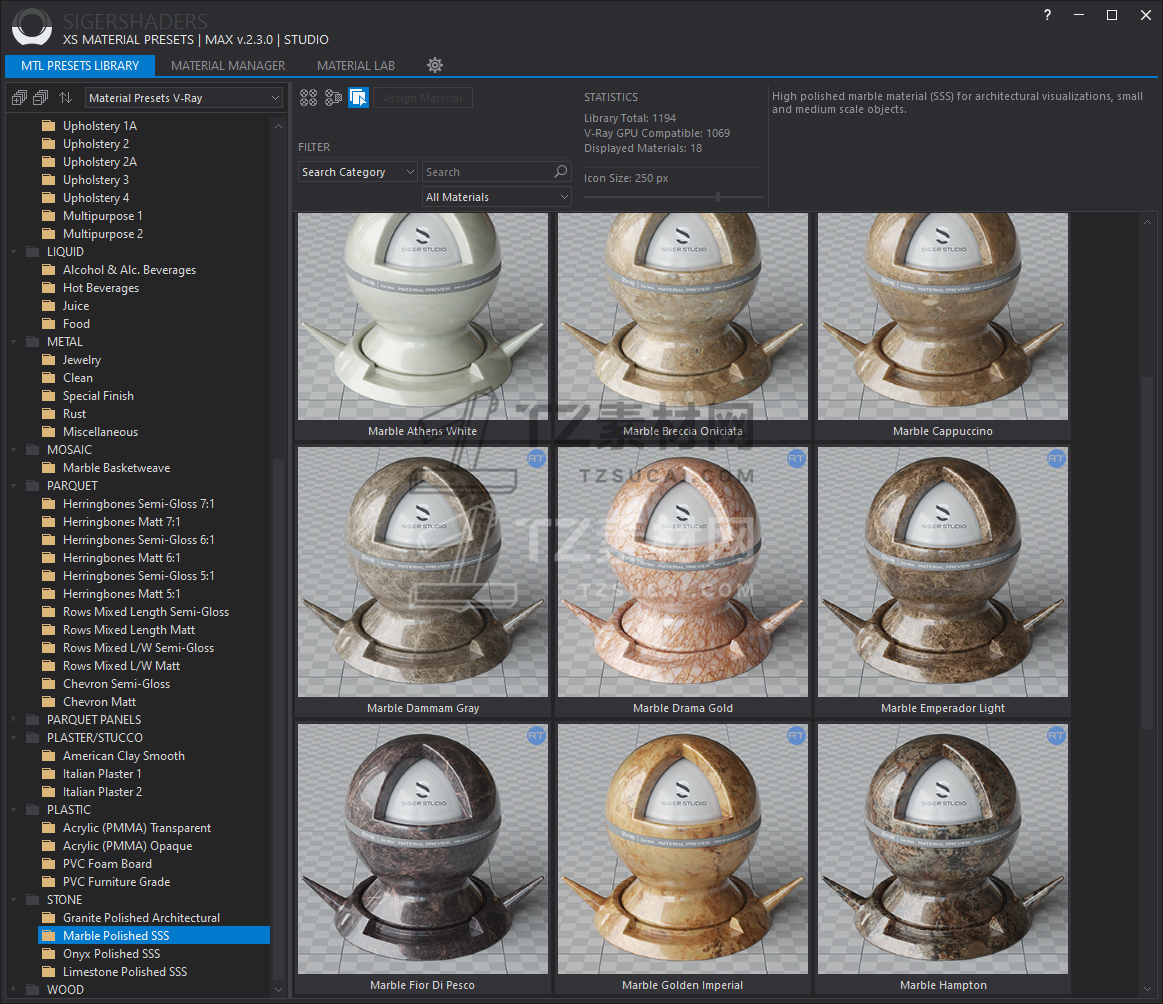Switch to the MATERIAL MANAGER tab
This screenshot has width=1163, height=1004.
pos(228,65)
